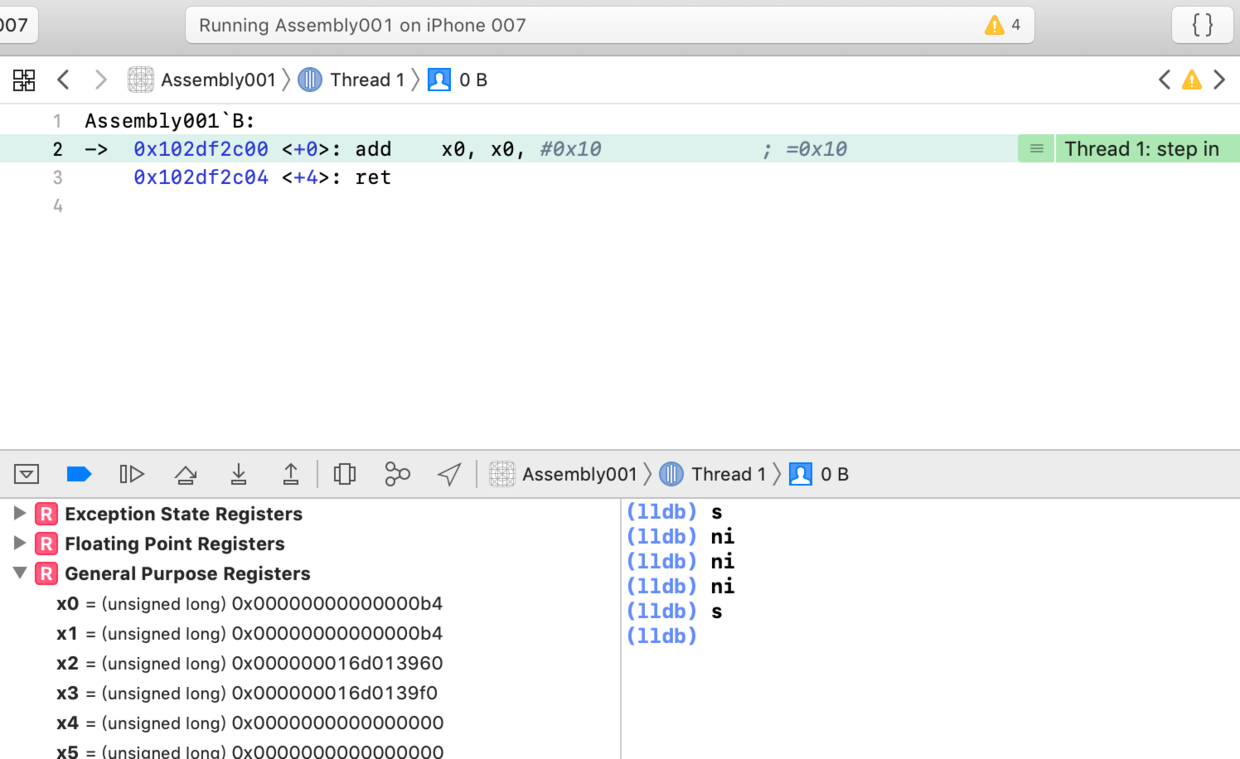
Task: Jump to the previous issue
Action: pos(1164,80)
